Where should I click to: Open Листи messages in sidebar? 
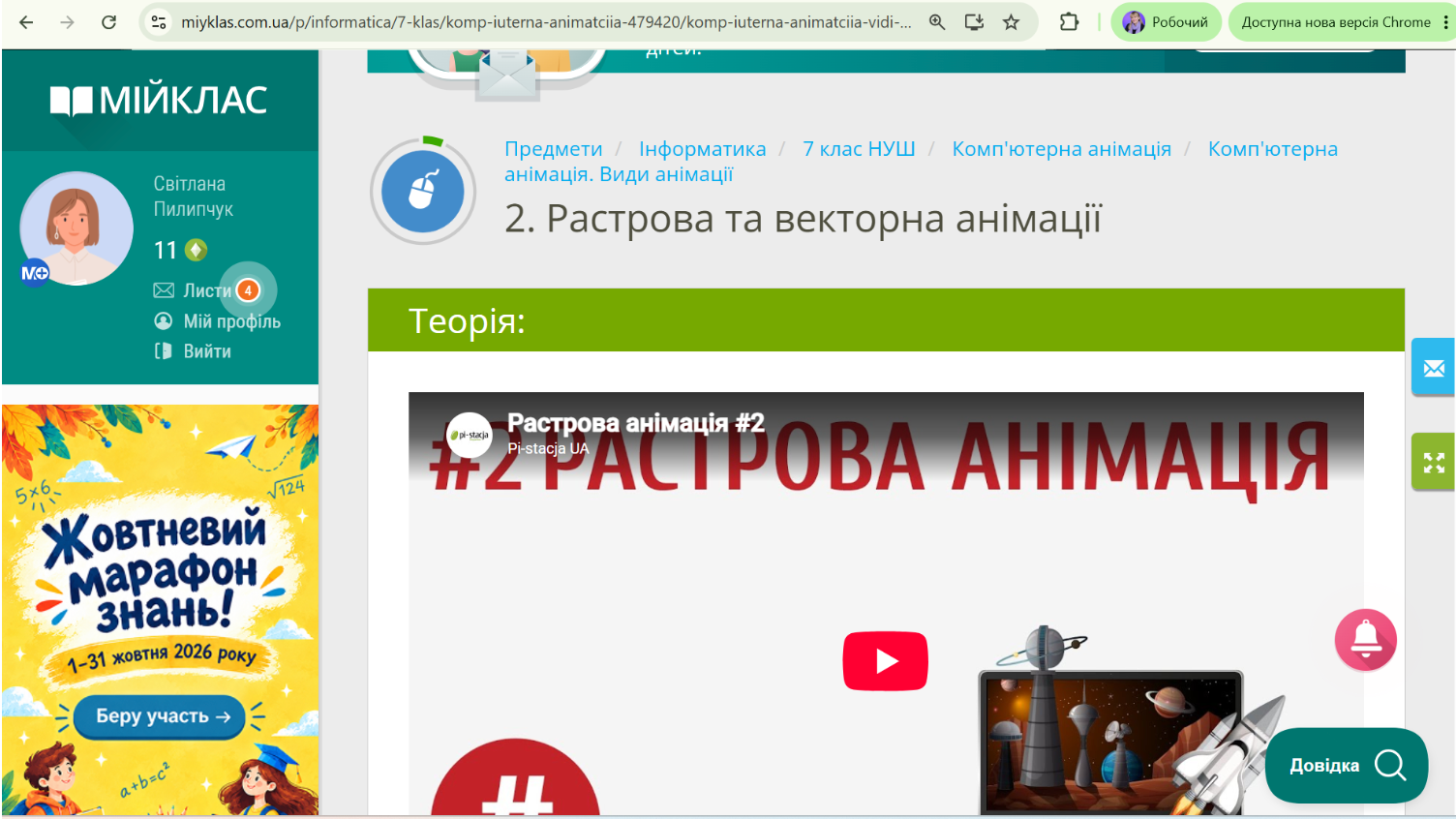207,290
